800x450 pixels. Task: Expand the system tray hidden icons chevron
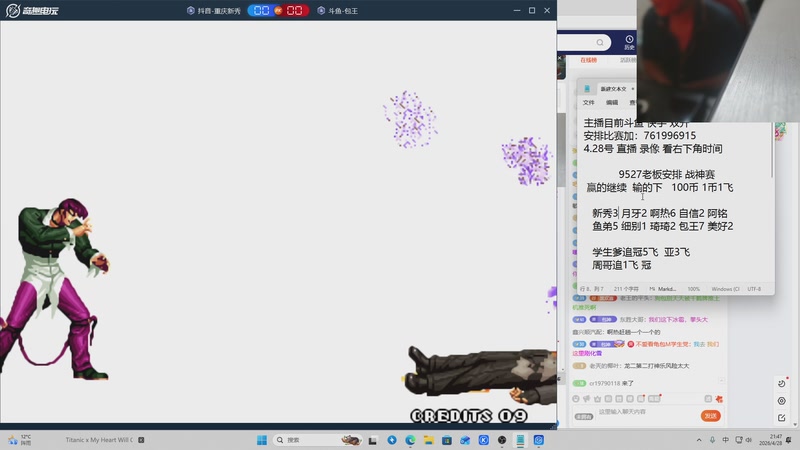[x=698, y=440]
